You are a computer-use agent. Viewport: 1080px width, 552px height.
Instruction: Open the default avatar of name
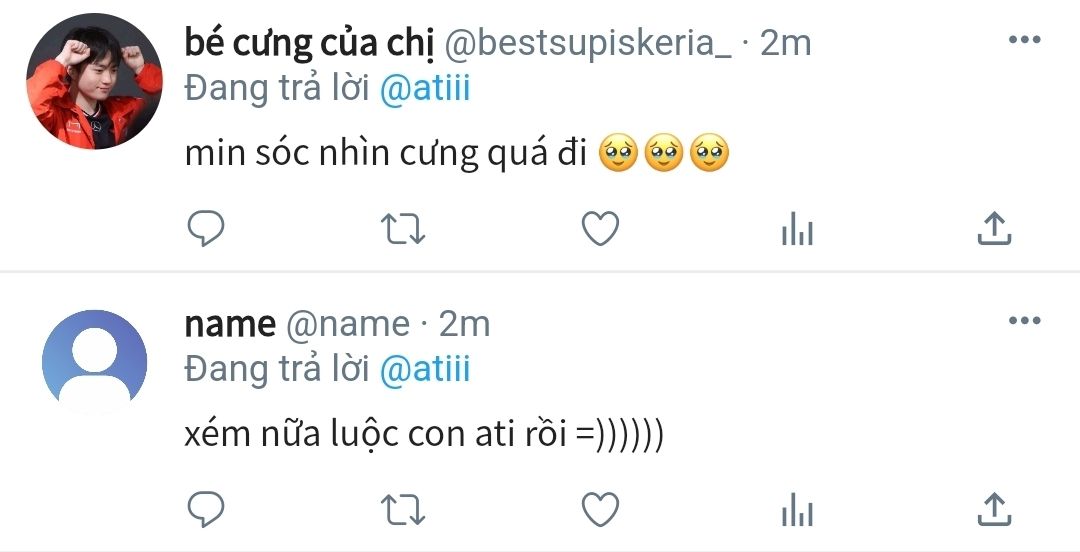pyautogui.click(x=94, y=362)
